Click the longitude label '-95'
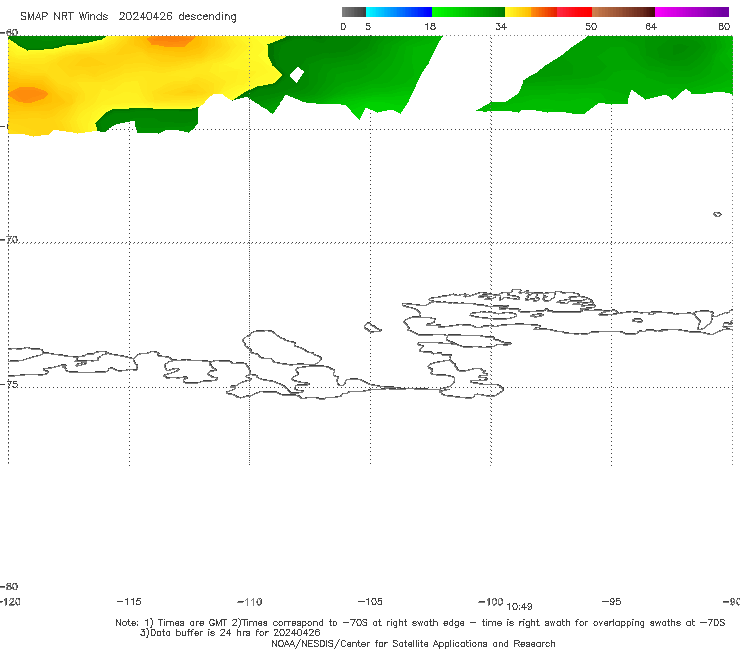The height and width of the screenshot is (650, 740). click(611, 601)
